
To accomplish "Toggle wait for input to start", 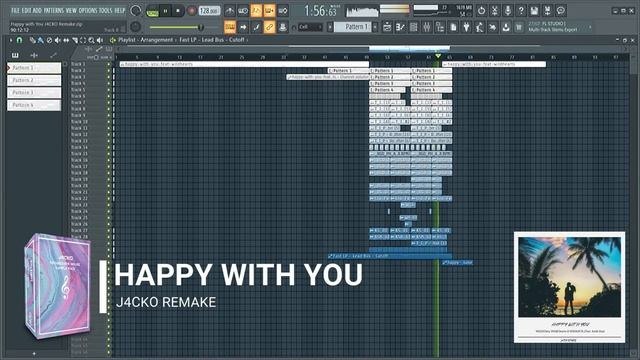I will point(243,11).
